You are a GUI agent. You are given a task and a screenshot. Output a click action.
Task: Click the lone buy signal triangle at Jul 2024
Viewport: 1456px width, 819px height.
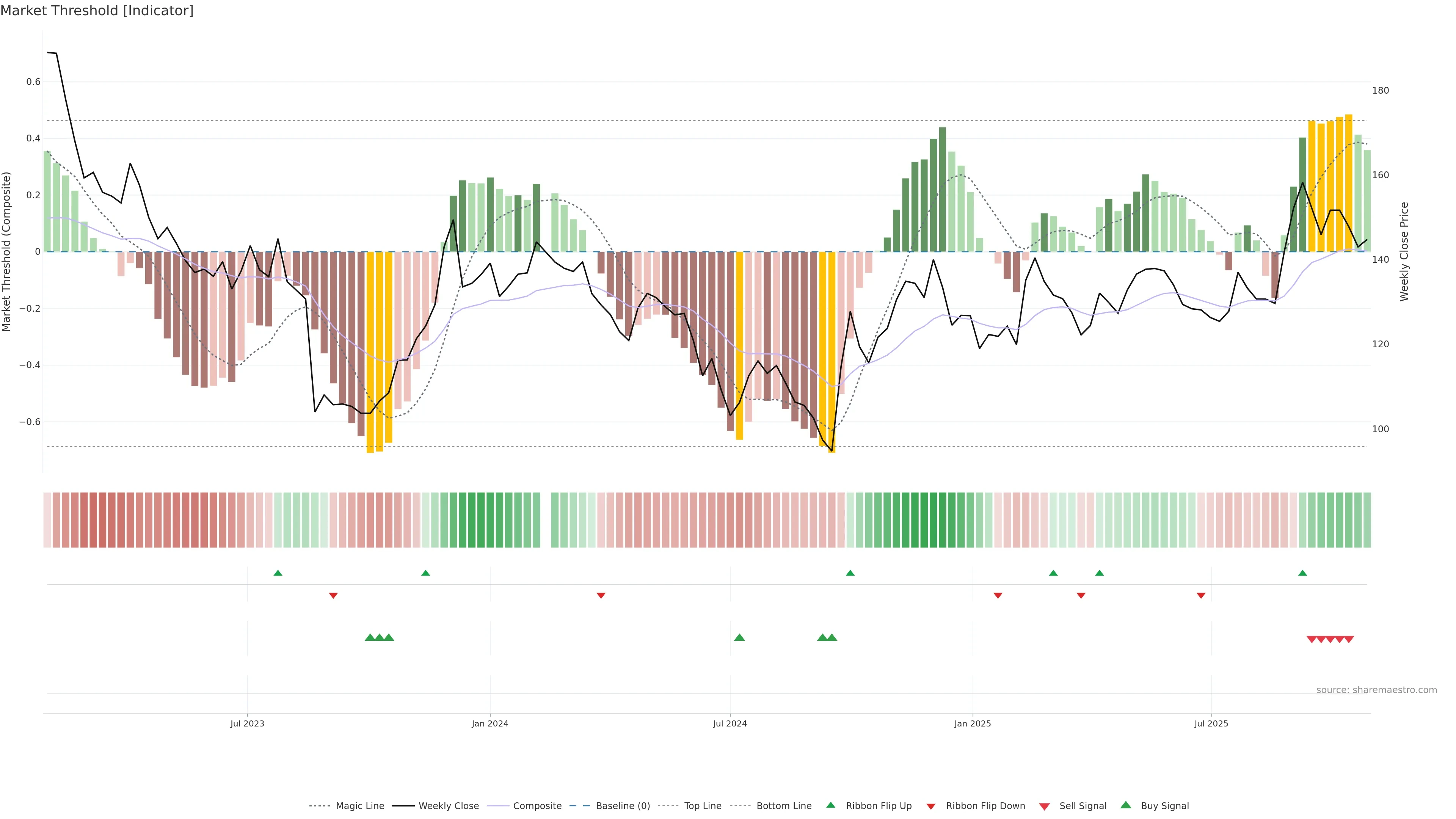[x=739, y=637]
